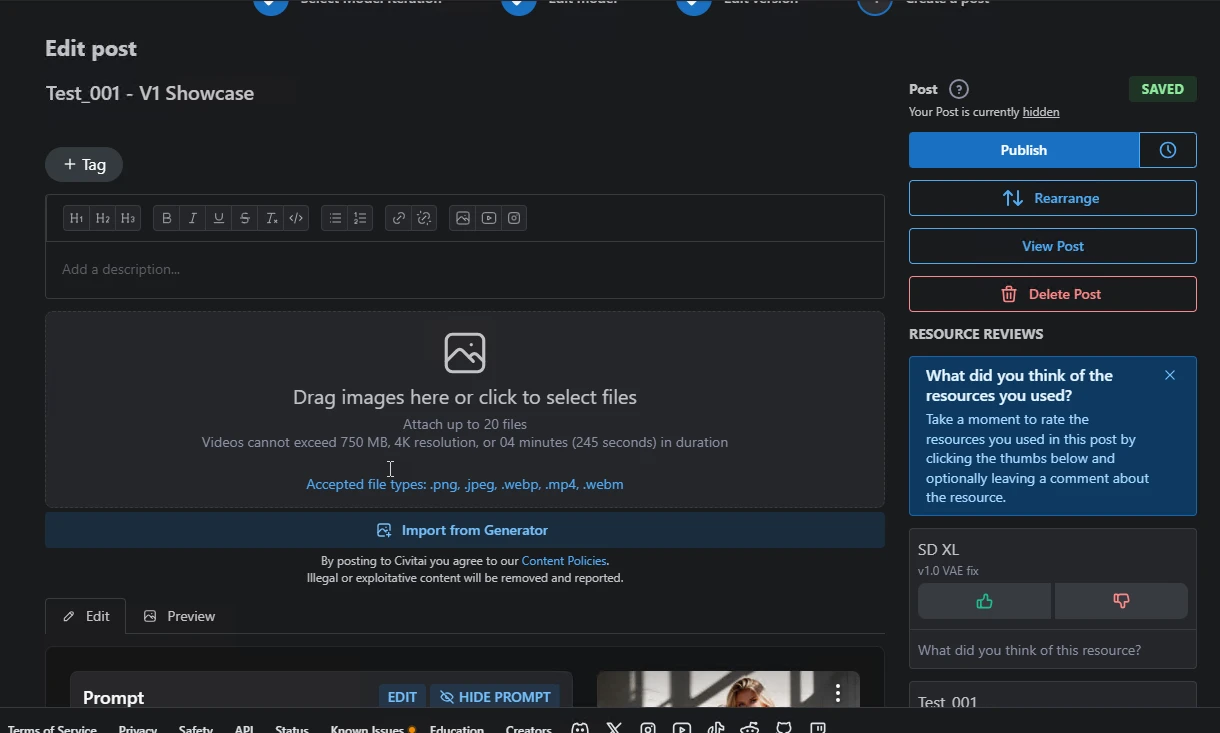1220x733 pixels.
Task: Switch to the Preview tab
Action: pyautogui.click(x=180, y=616)
